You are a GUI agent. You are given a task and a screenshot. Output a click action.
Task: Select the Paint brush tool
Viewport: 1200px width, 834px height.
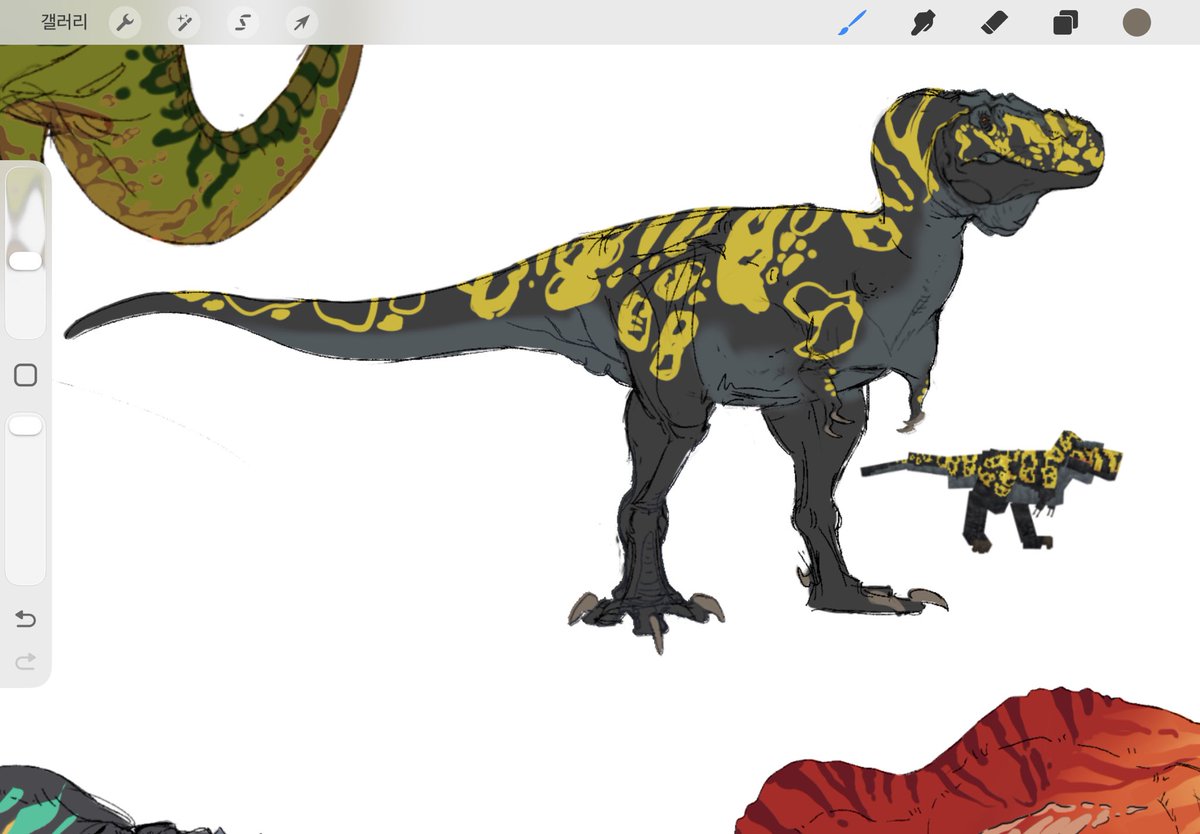click(x=852, y=22)
